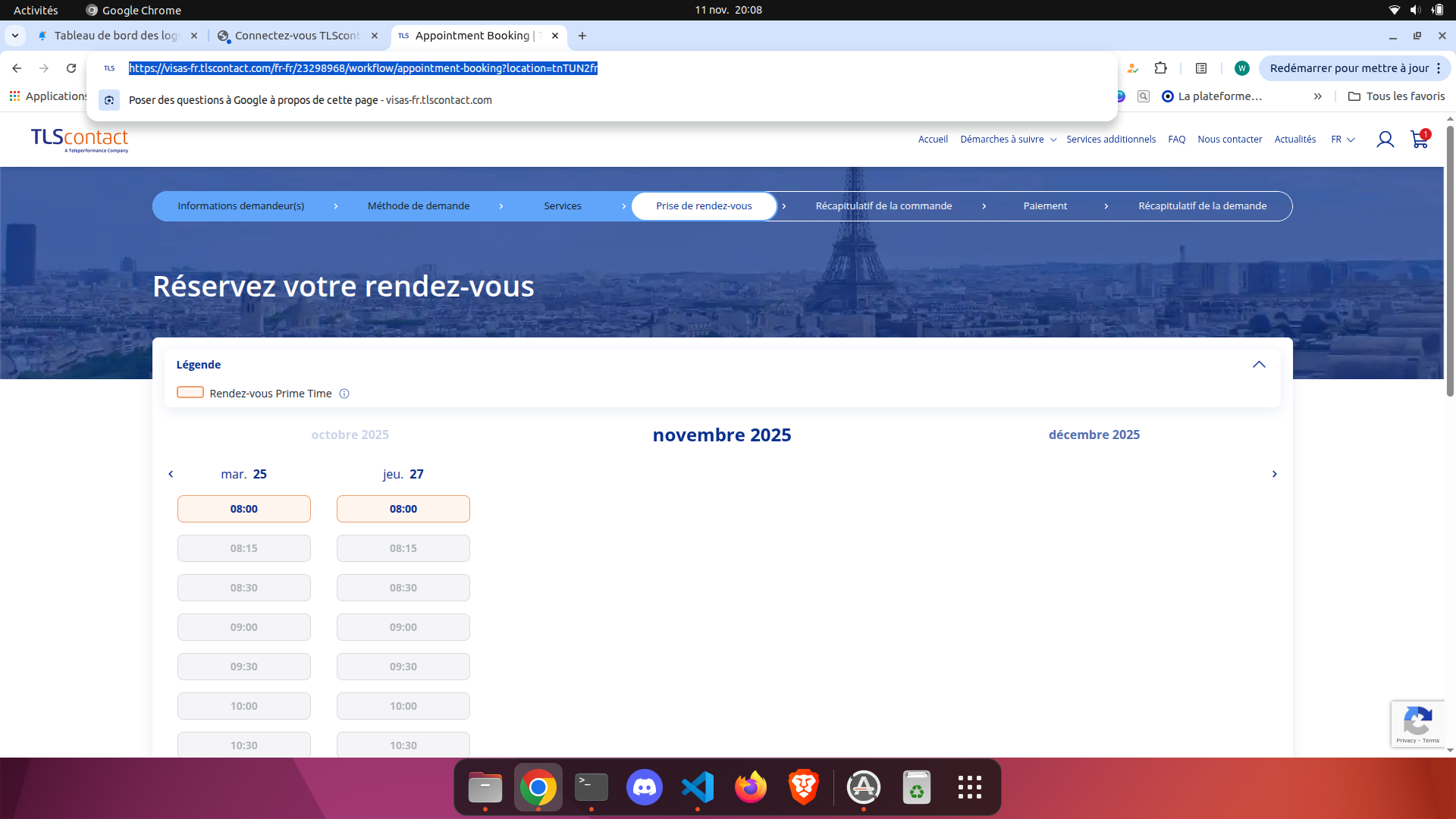
Task: Open Discord from the dock
Action: (644, 787)
